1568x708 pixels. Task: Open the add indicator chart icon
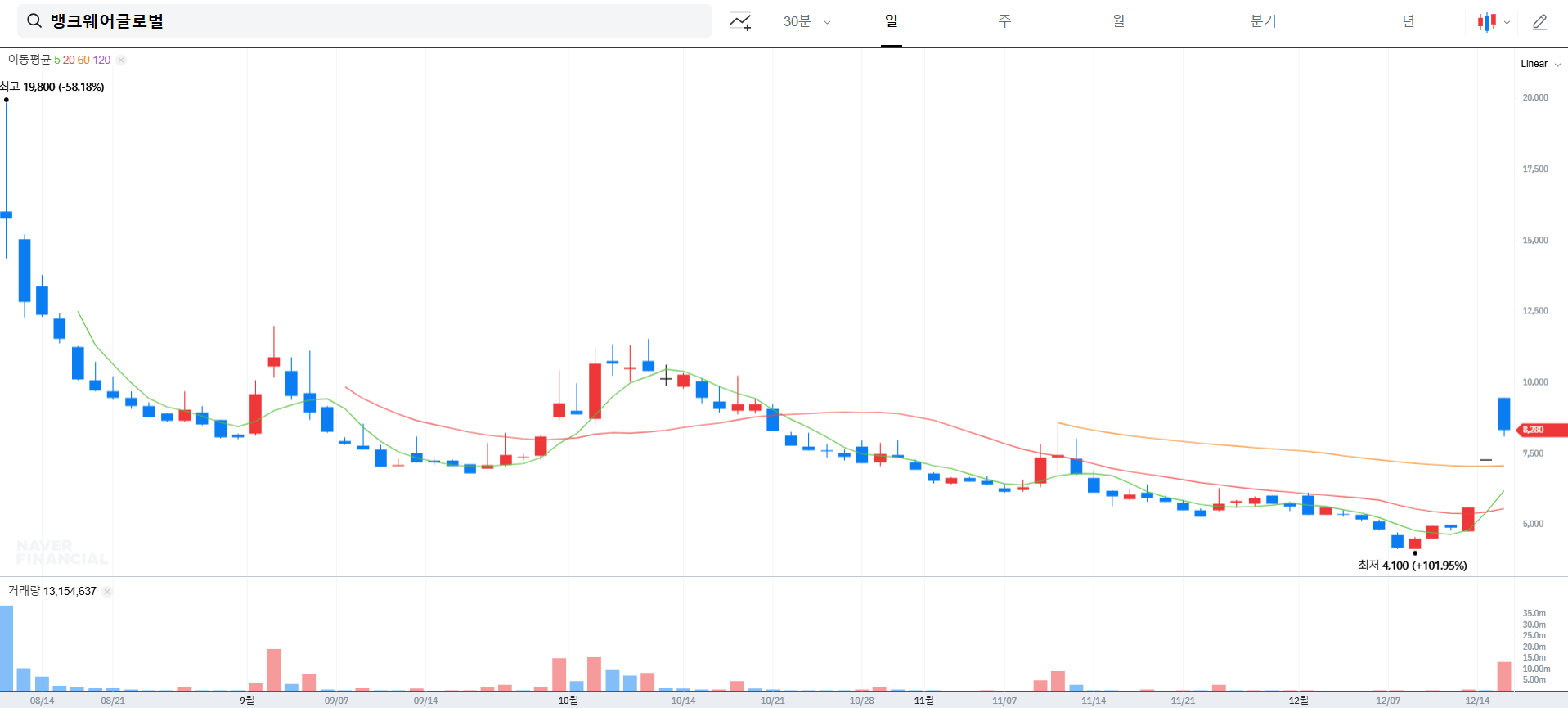click(740, 22)
